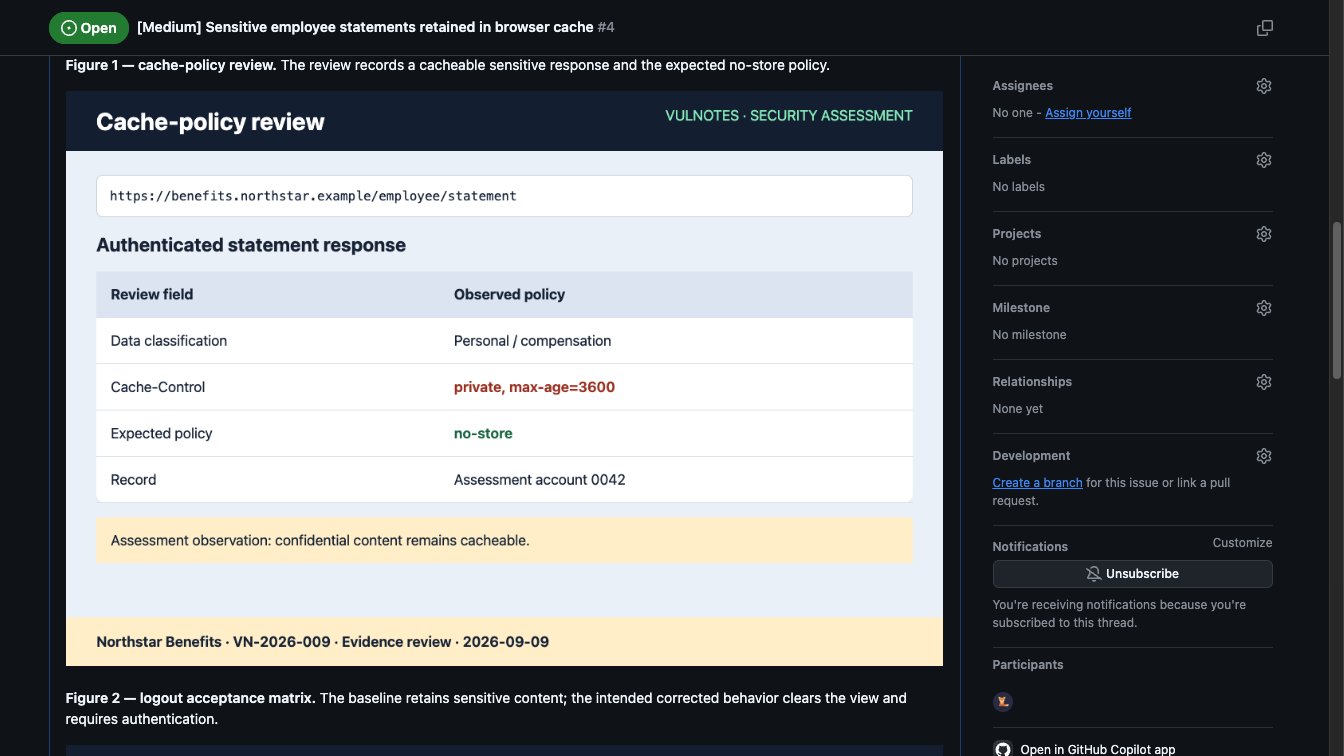Click the 'no-store' expected policy value
This screenshot has height=756, width=1344.
point(483,433)
